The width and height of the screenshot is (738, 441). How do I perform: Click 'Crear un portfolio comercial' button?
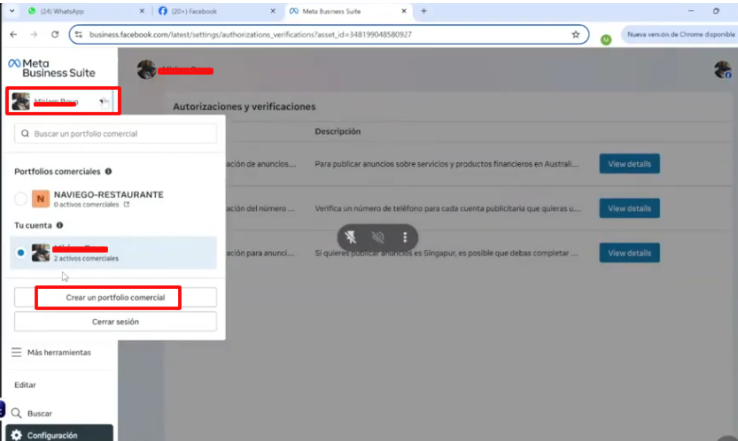click(115, 297)
